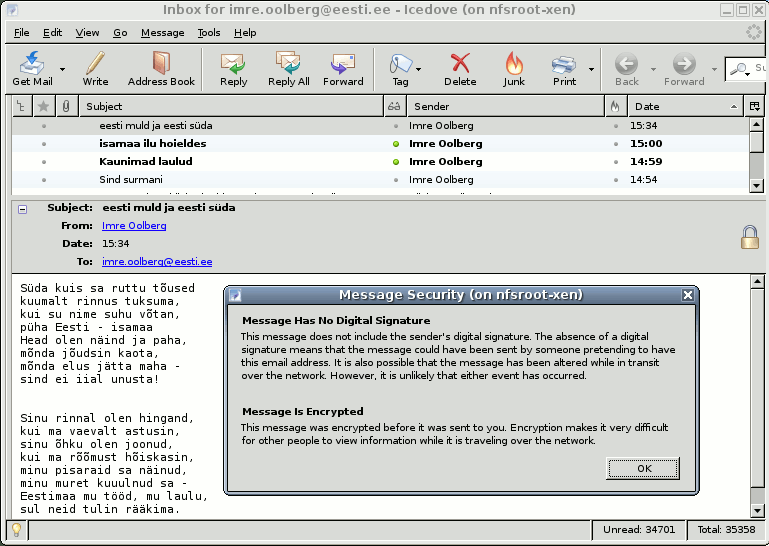Click the padlock encryption icon
The image size is (769, 546).
pyautogui.click(x=749, y=237)
